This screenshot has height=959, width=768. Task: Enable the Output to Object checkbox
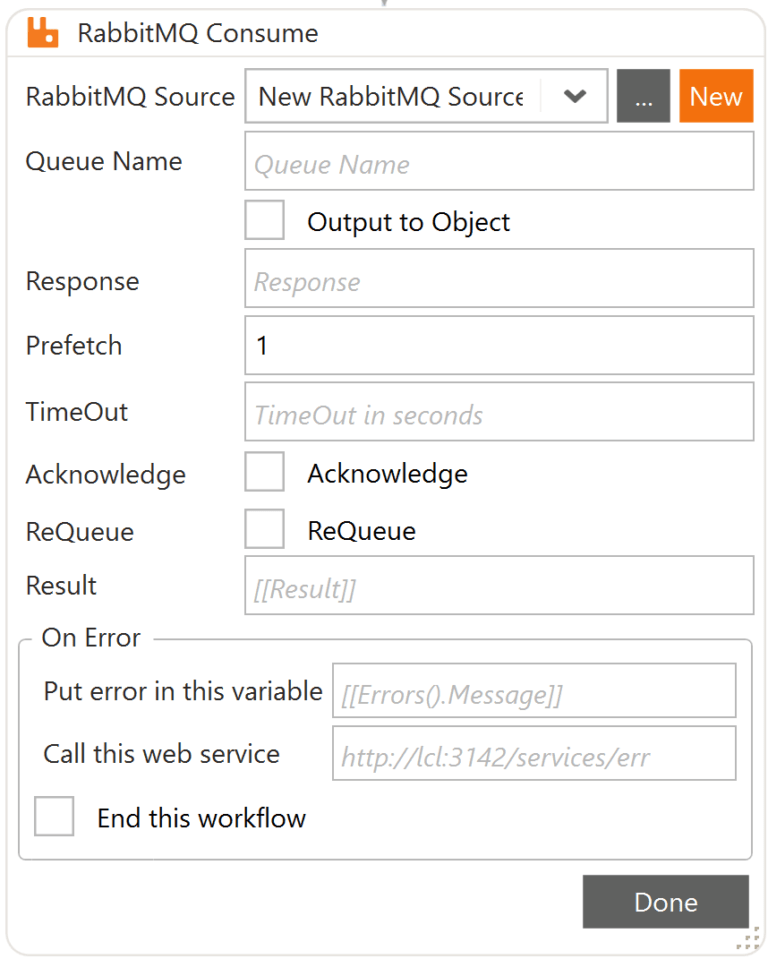pos(263,219)
